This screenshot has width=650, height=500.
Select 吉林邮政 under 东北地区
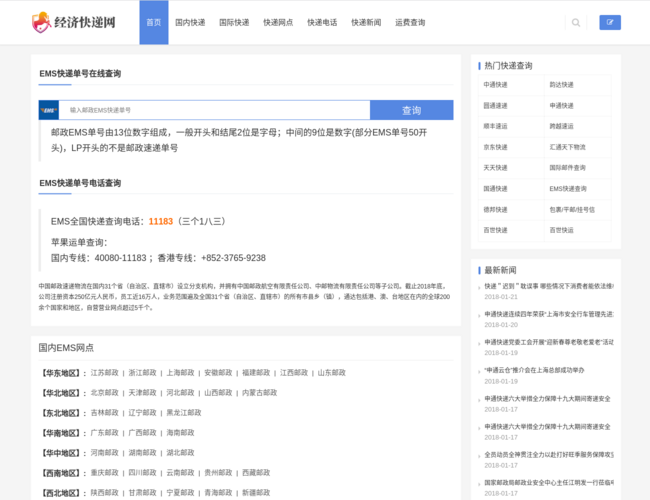pyautogui.click(x=104, y=413)
